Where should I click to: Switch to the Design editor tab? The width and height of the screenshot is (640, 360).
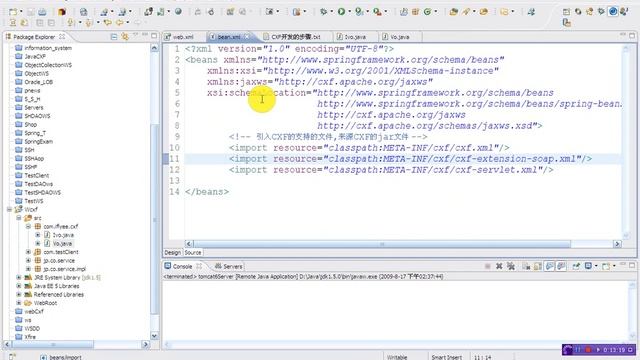pos(172,253)
